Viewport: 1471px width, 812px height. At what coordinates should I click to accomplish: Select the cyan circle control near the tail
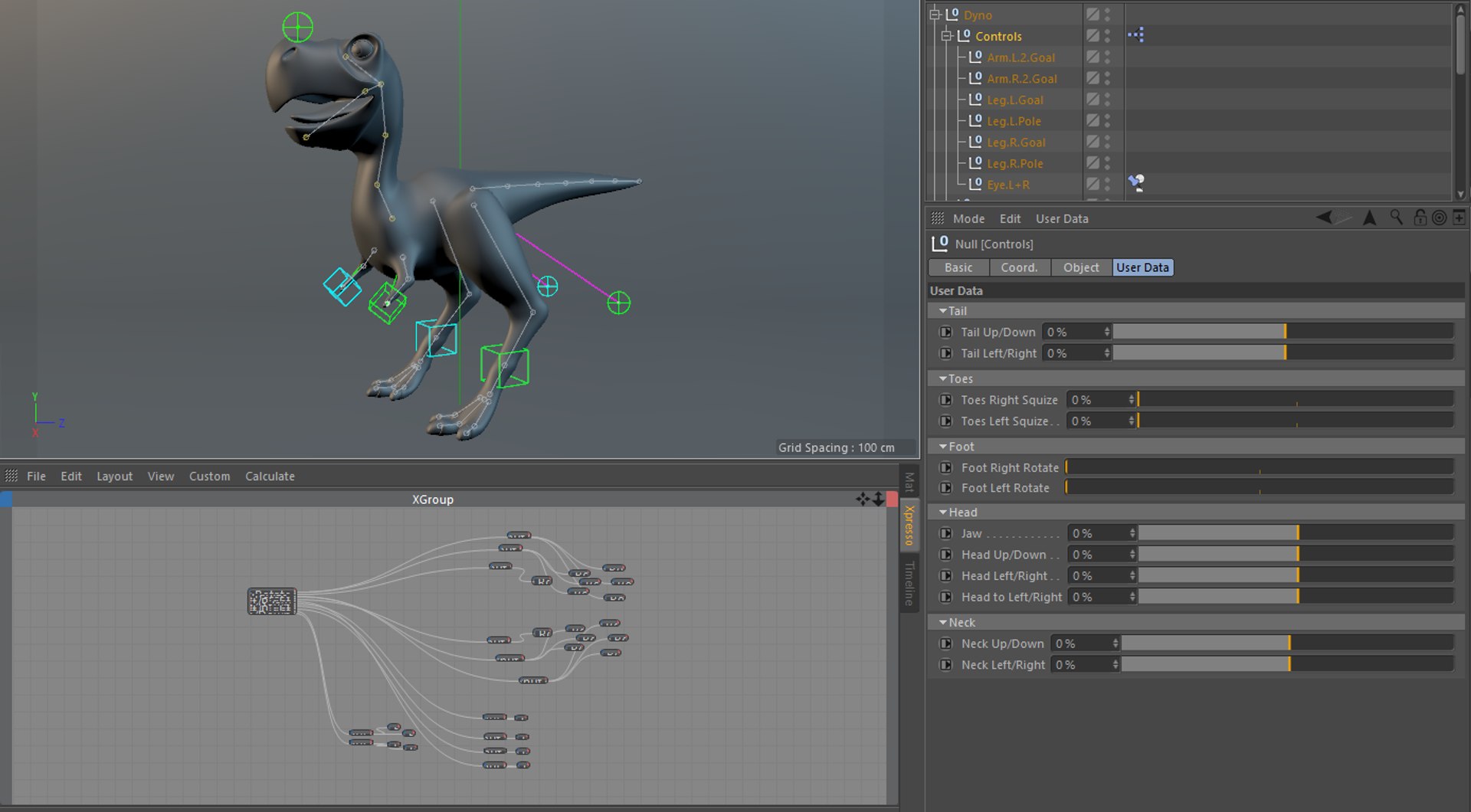click(547, 286)
